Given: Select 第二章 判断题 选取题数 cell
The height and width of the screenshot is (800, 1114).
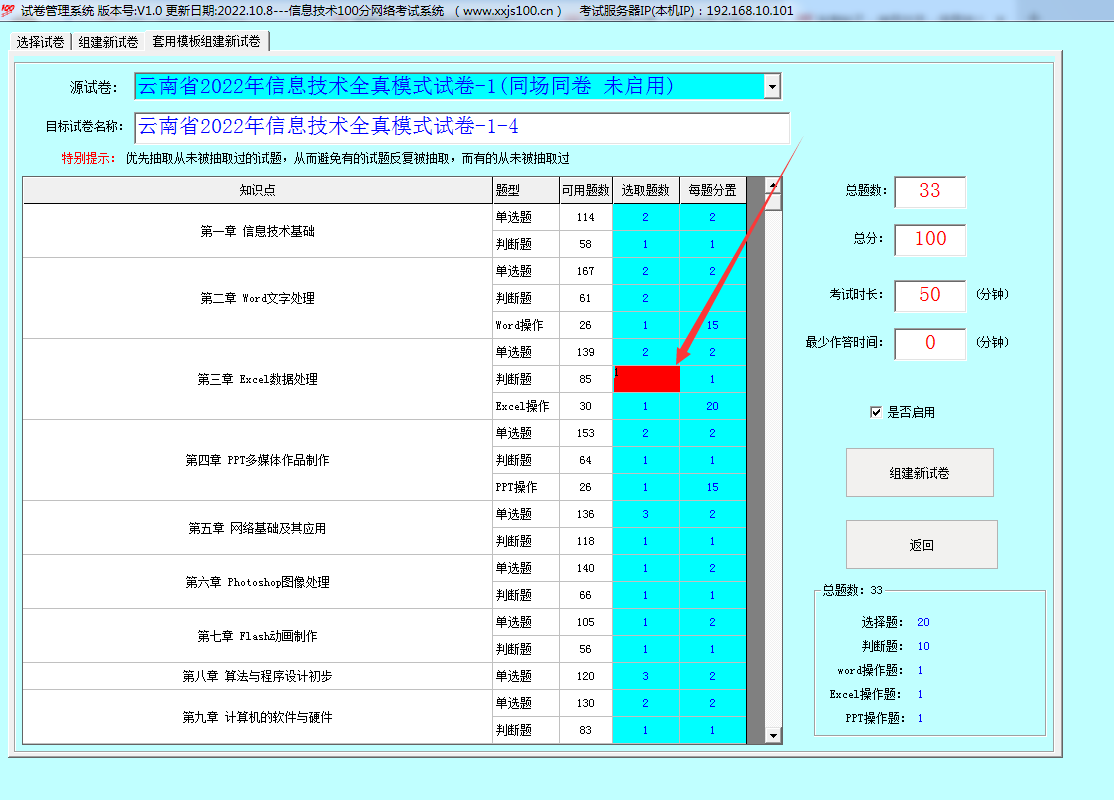Looking at the screenshot, I should click(x=646, y=298).
